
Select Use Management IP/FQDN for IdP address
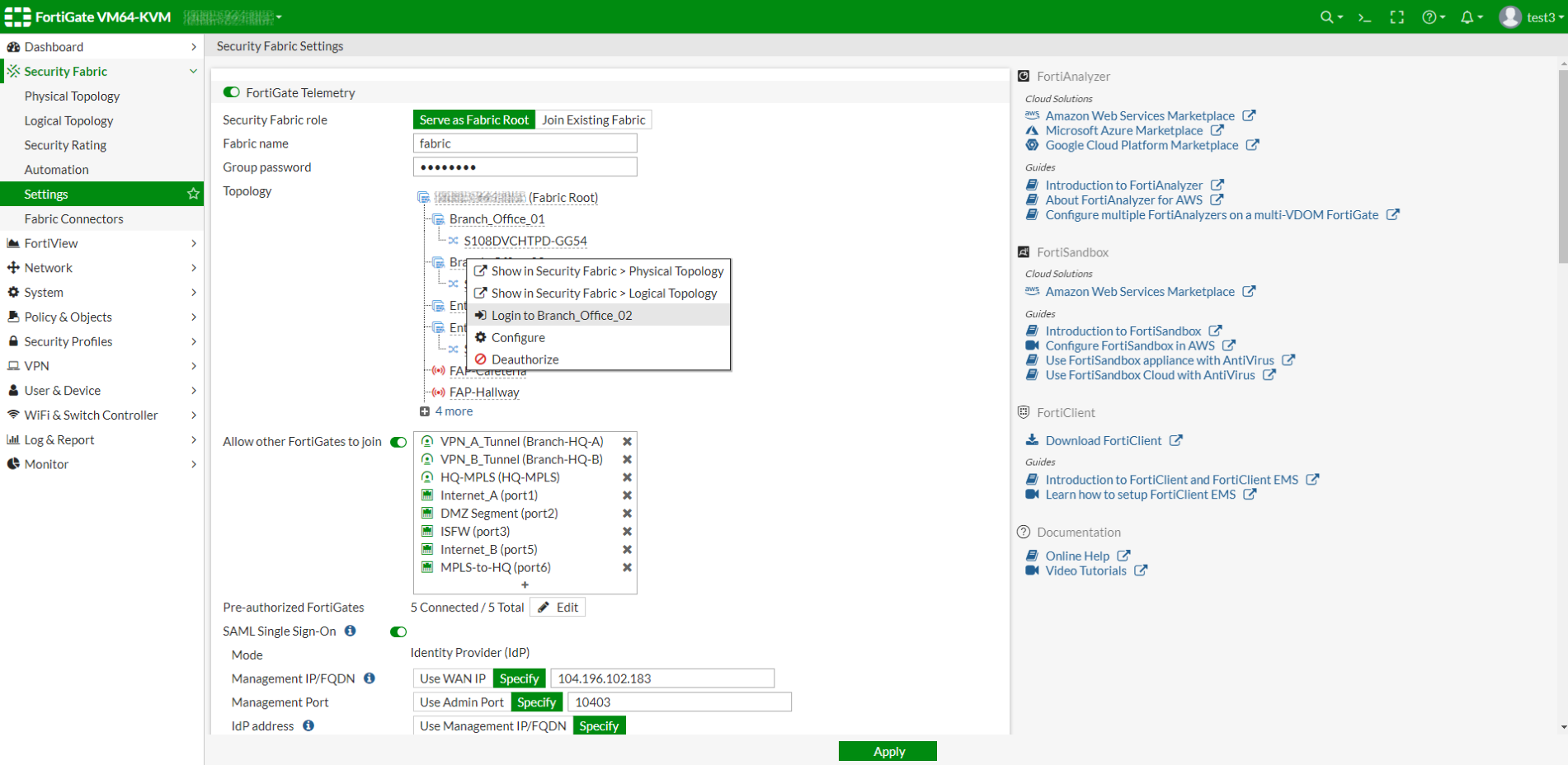point(493,725)
